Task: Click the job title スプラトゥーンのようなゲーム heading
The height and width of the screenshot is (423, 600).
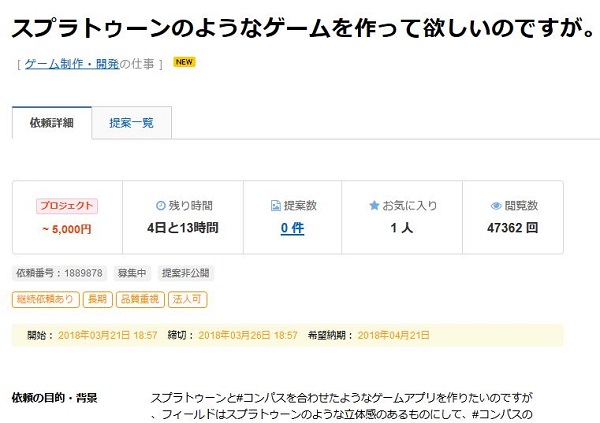Action: click(x=302, y=28)
